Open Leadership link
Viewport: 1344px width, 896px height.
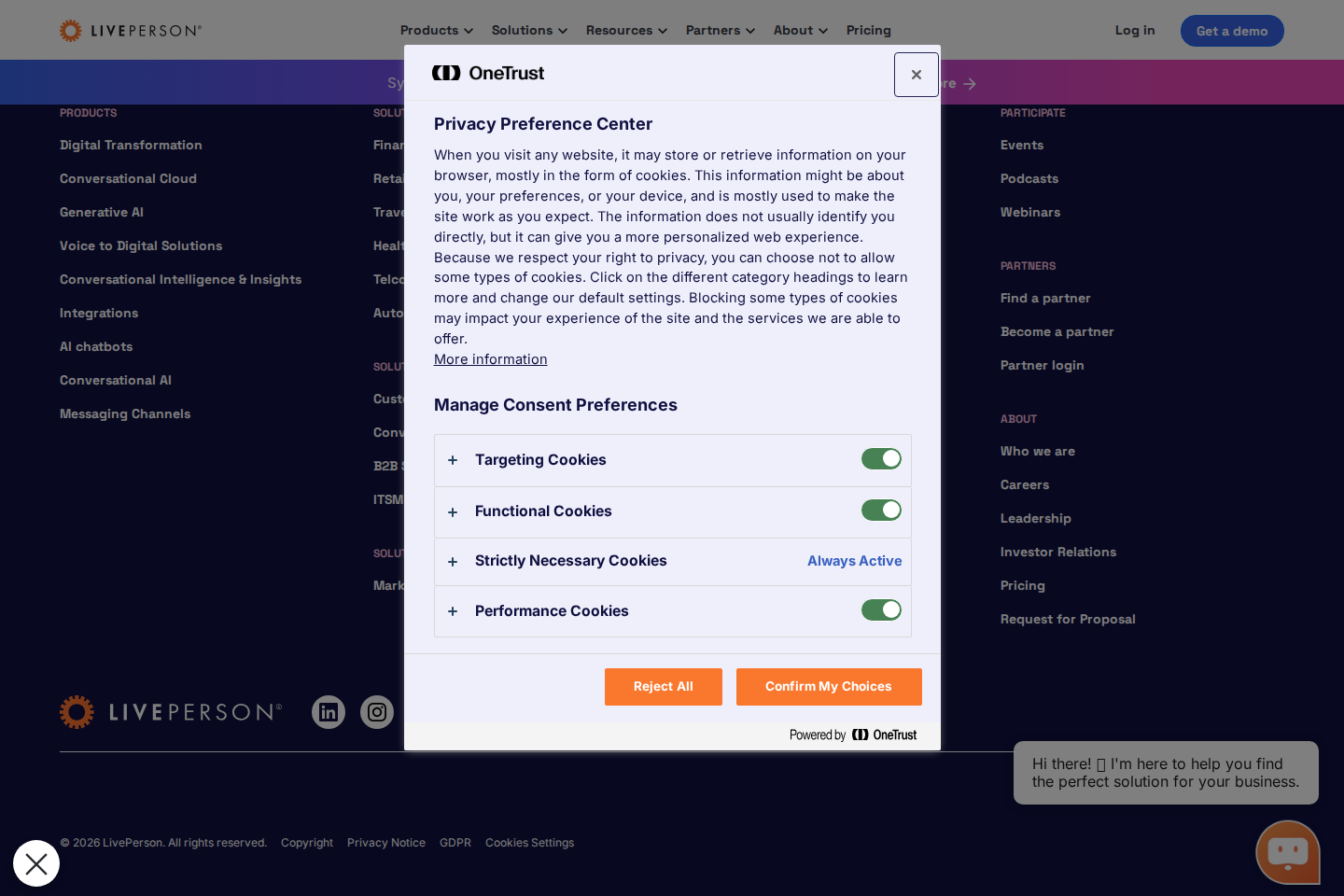(1036, 518)
